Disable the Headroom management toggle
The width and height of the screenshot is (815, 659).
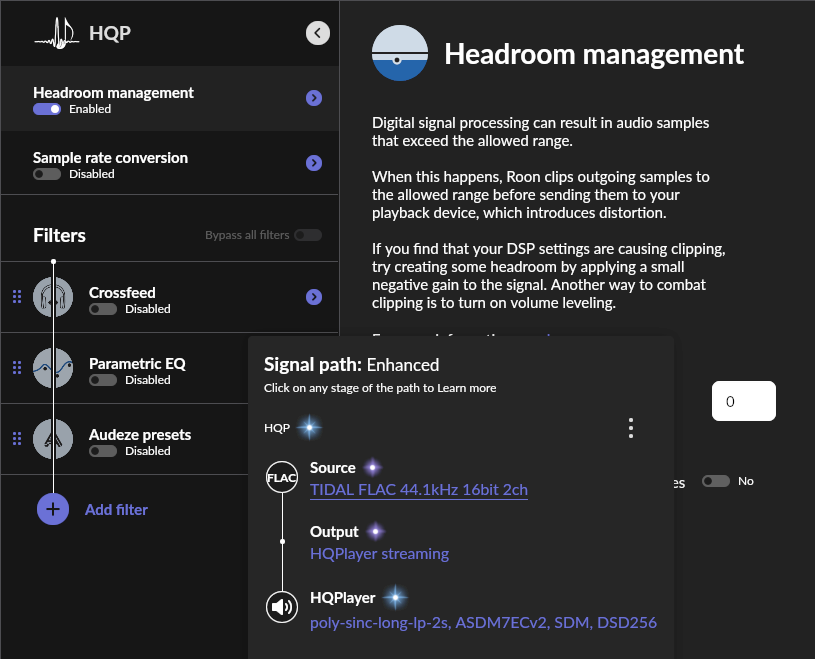coord(47,109)
